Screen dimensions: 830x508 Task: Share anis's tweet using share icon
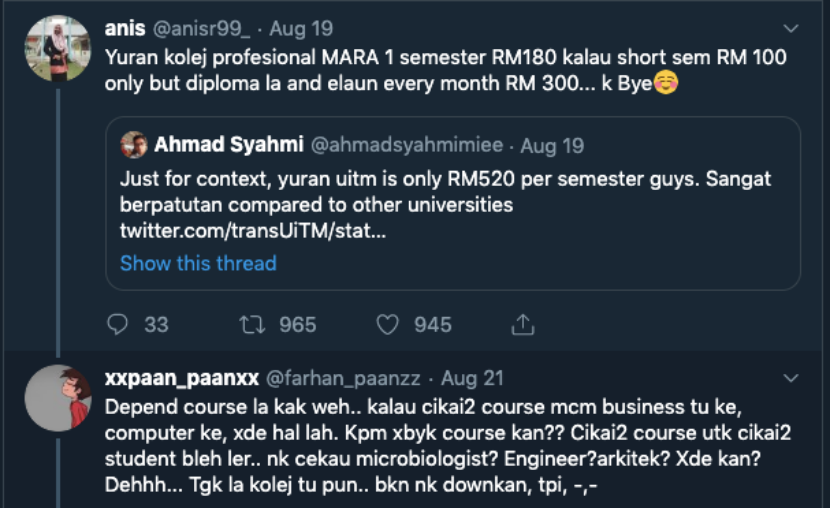click(x=522, y=324)
